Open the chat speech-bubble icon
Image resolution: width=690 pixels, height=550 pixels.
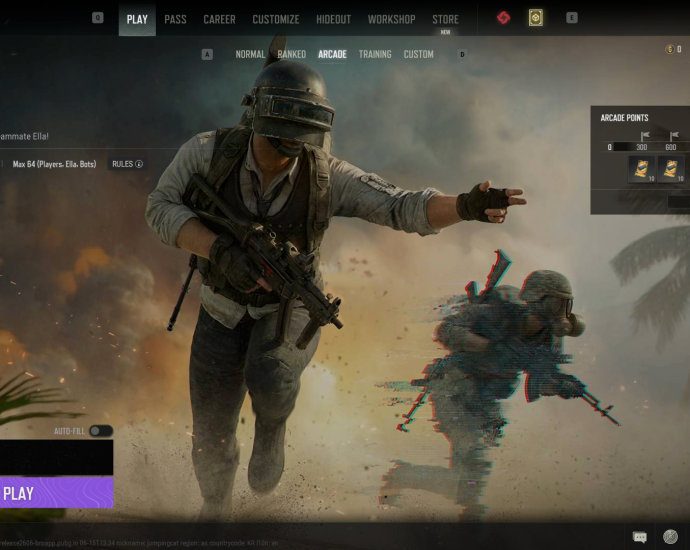(639, 537)
